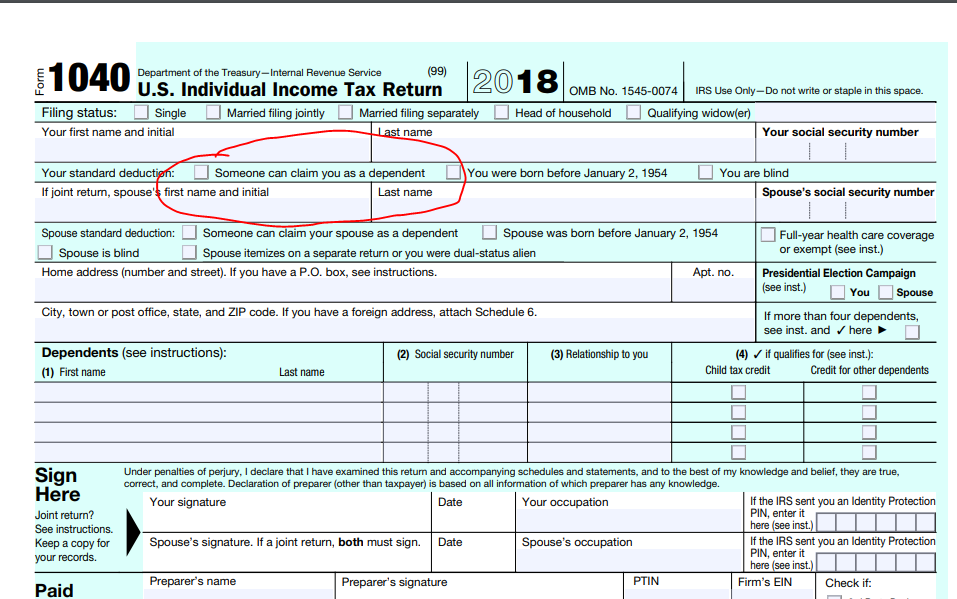
Task: Tick Presidential Election Campaign You box
Action: point(838,292)
